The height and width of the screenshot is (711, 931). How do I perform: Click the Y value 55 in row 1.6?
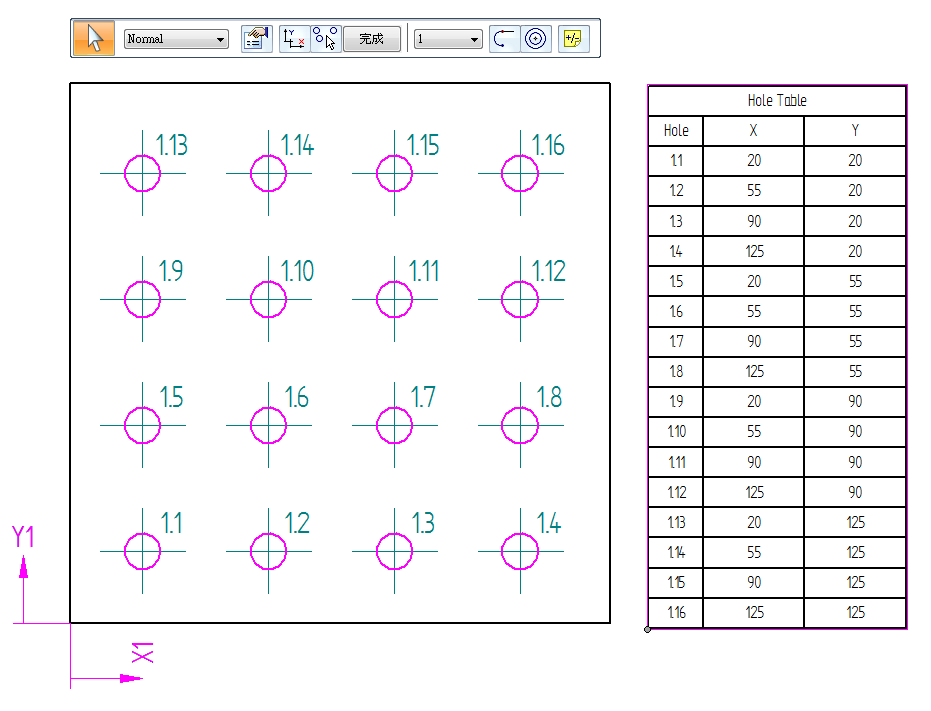point(855,311)
